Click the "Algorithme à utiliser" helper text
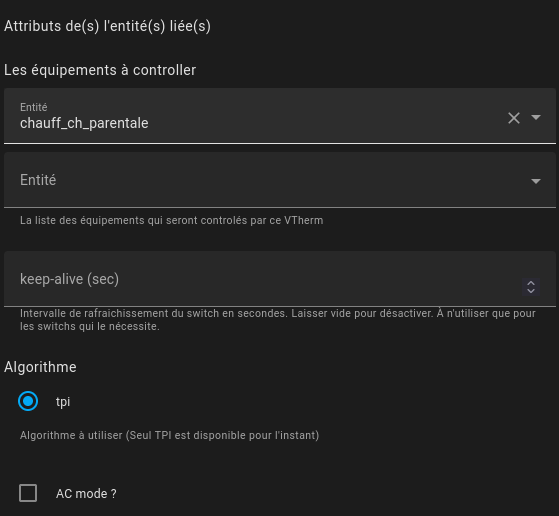The height and width of the screenshot is (516, 559). tap(169, 435)
